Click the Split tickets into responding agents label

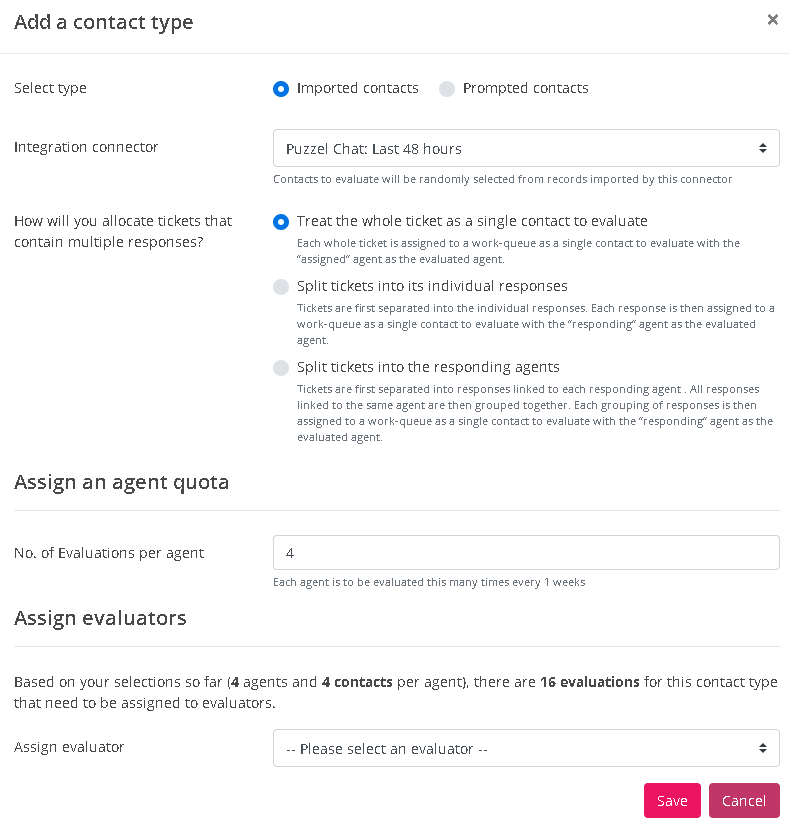pos(428,367)
